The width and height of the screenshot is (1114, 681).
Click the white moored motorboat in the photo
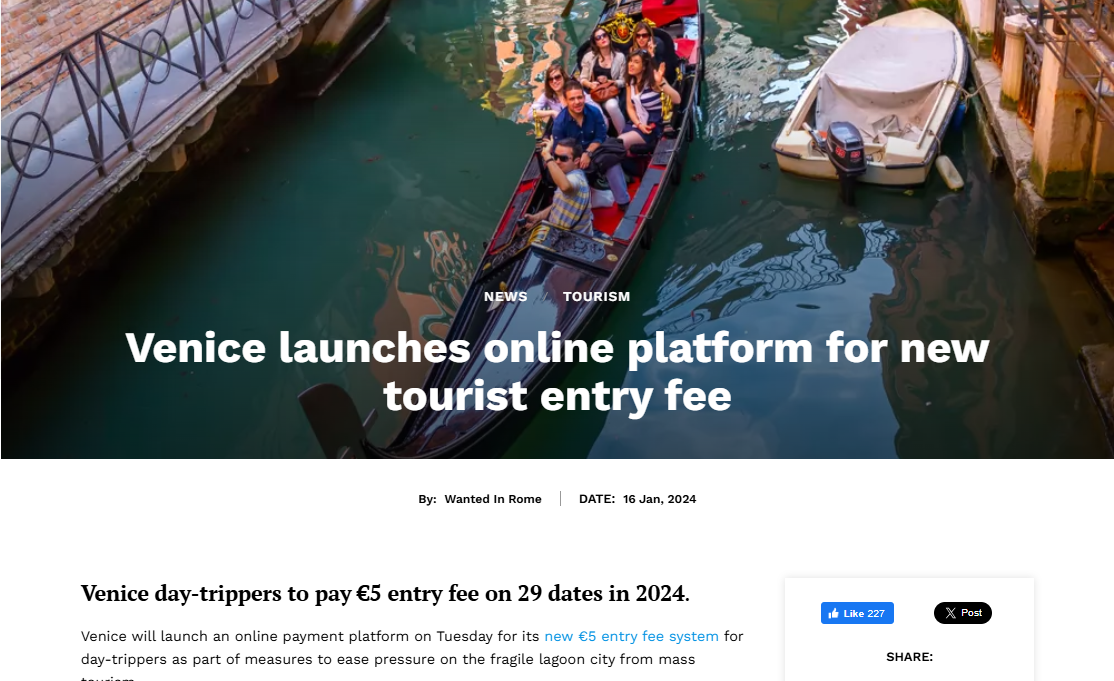click(871, 99)
